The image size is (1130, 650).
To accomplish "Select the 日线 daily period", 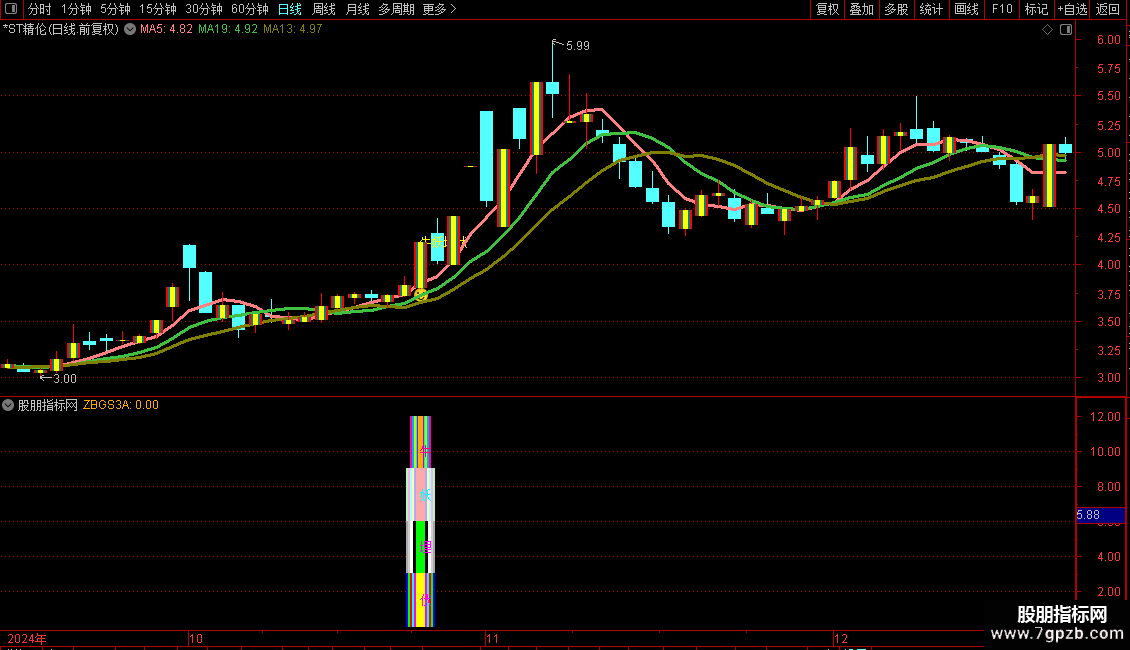I will click(290, 9).
